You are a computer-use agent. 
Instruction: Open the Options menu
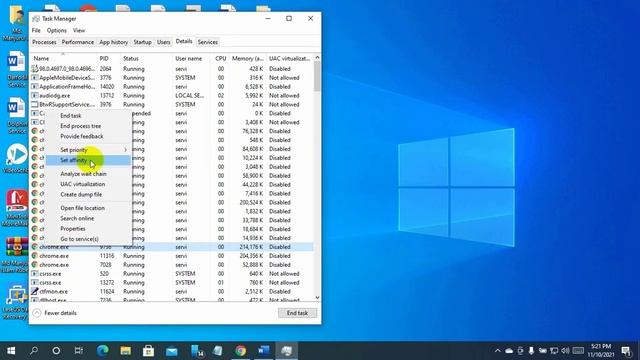(56, 30)
